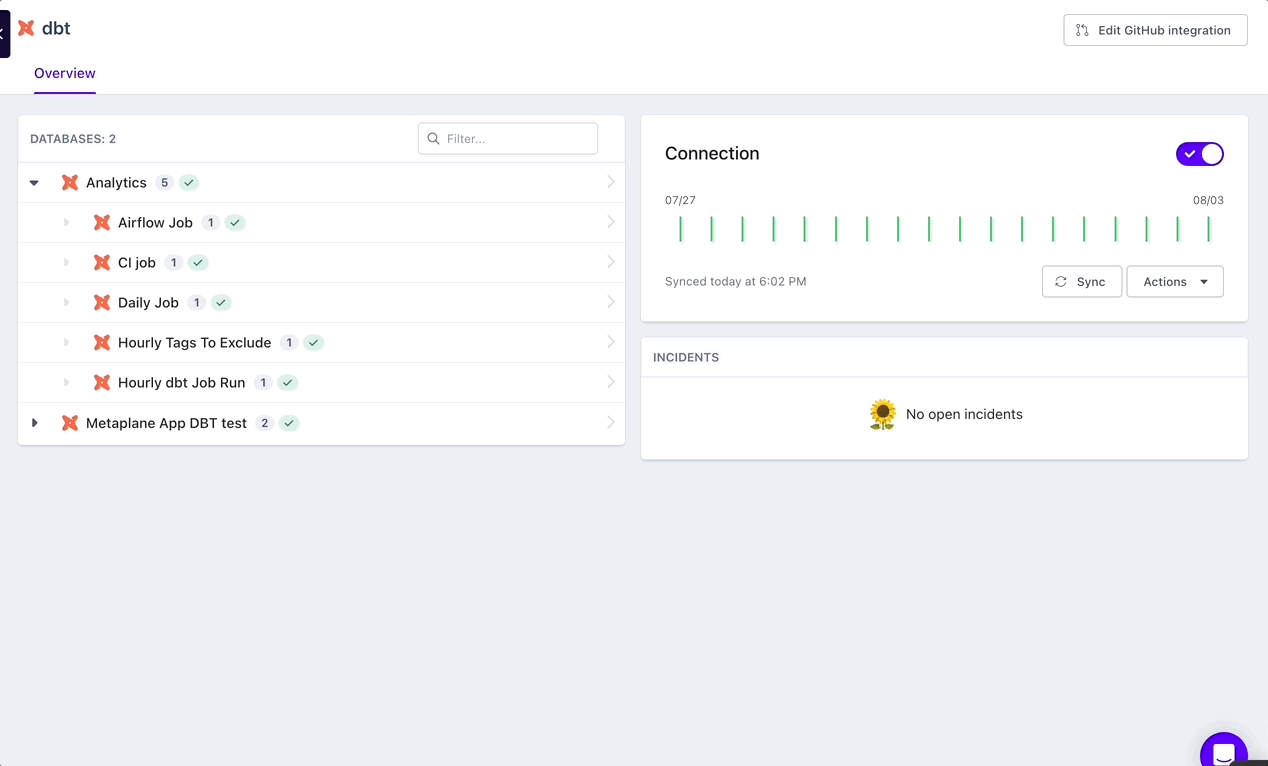The image size is (1268, 766).
Task: Click the green check badge on Daily Job
Action: tap(221, 303)
